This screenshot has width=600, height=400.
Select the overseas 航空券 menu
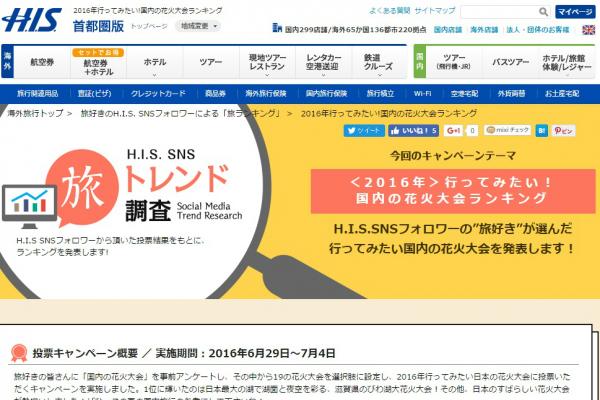coord(42,62)
